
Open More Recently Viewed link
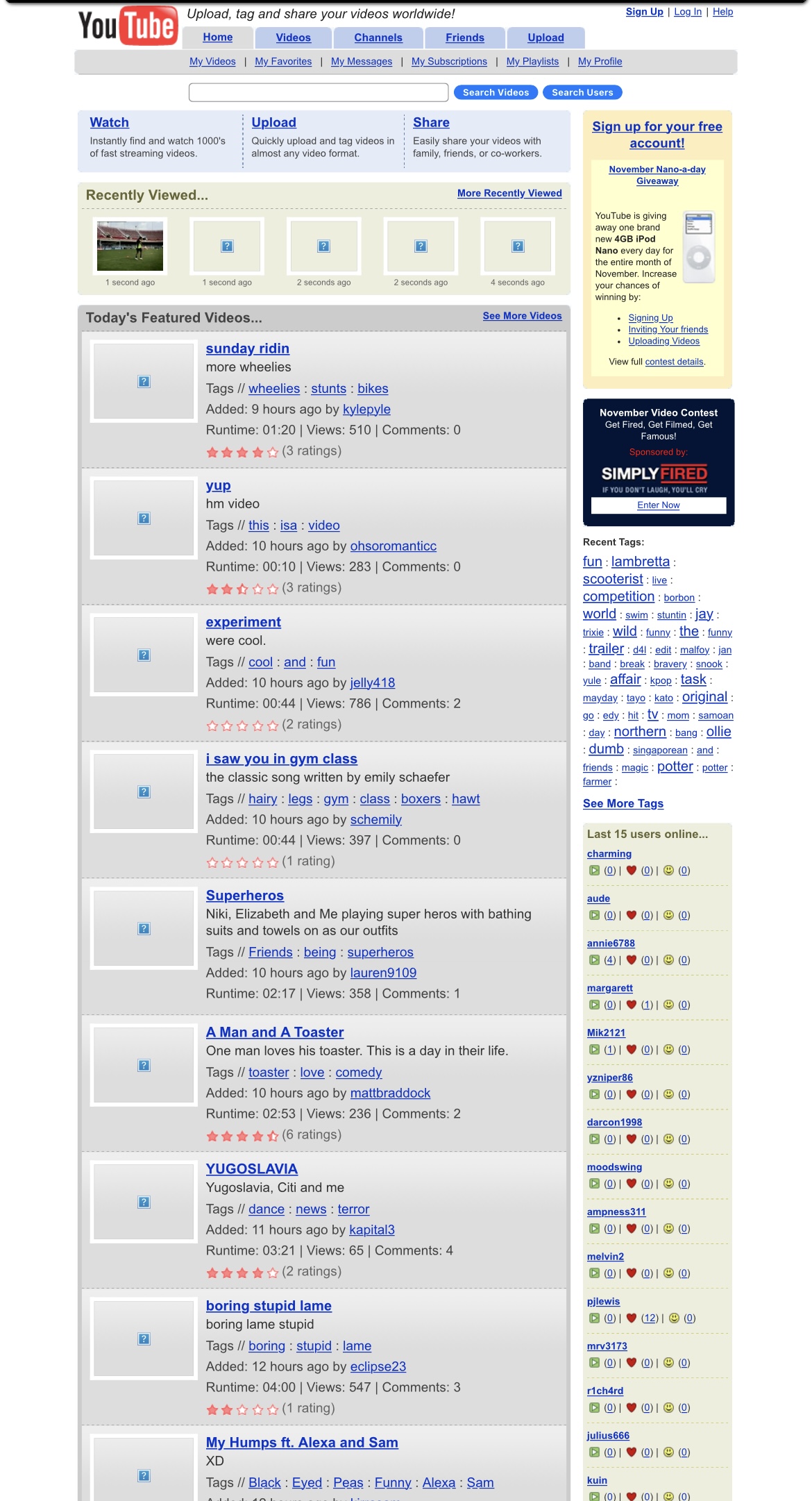tap(509, 193)
